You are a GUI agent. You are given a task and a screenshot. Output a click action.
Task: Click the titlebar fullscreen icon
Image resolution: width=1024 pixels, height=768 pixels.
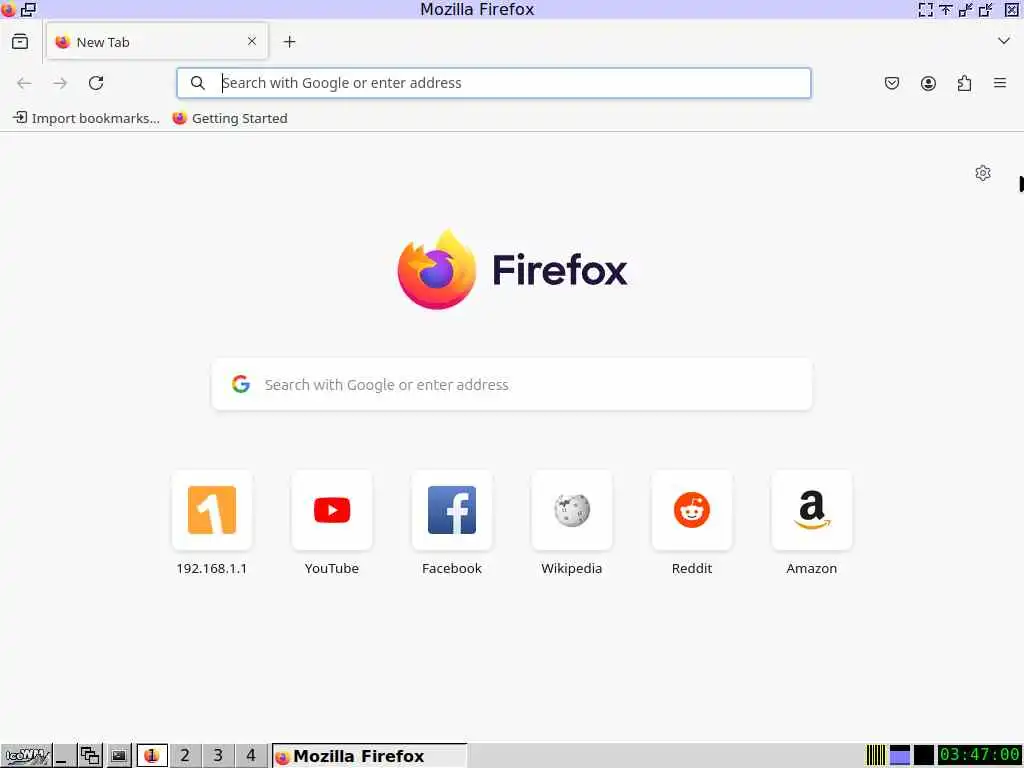[925, 9]
